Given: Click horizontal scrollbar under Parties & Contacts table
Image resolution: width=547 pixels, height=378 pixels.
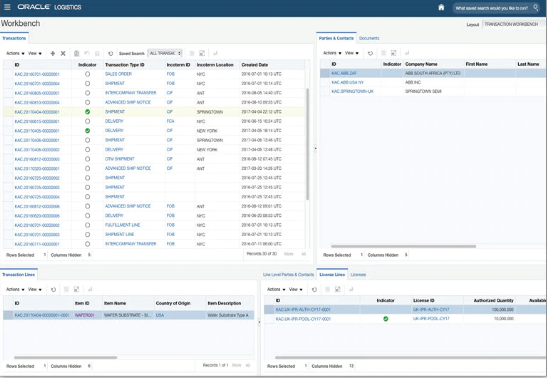Looking at the screenshot, I should click(x=403, y=246).
